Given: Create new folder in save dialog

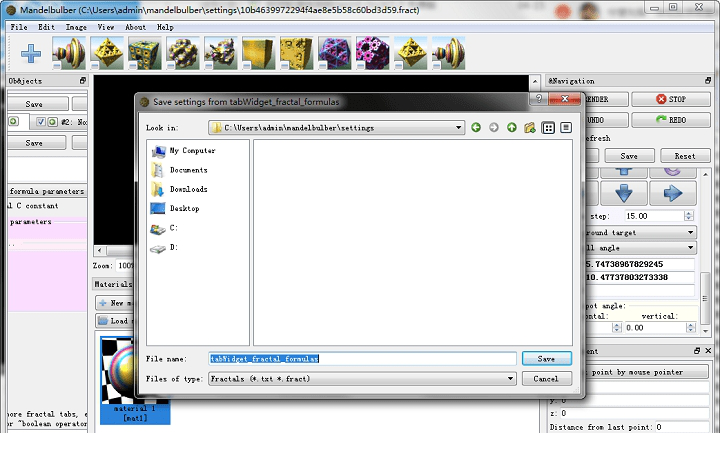Looking at the screenshot, I should click(530, 128).
